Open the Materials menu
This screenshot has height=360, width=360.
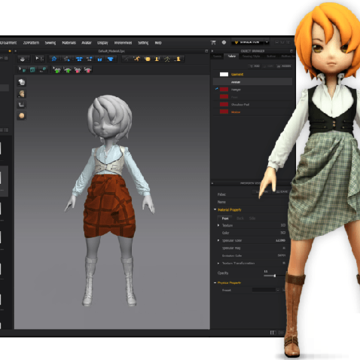tap(69, 43)
